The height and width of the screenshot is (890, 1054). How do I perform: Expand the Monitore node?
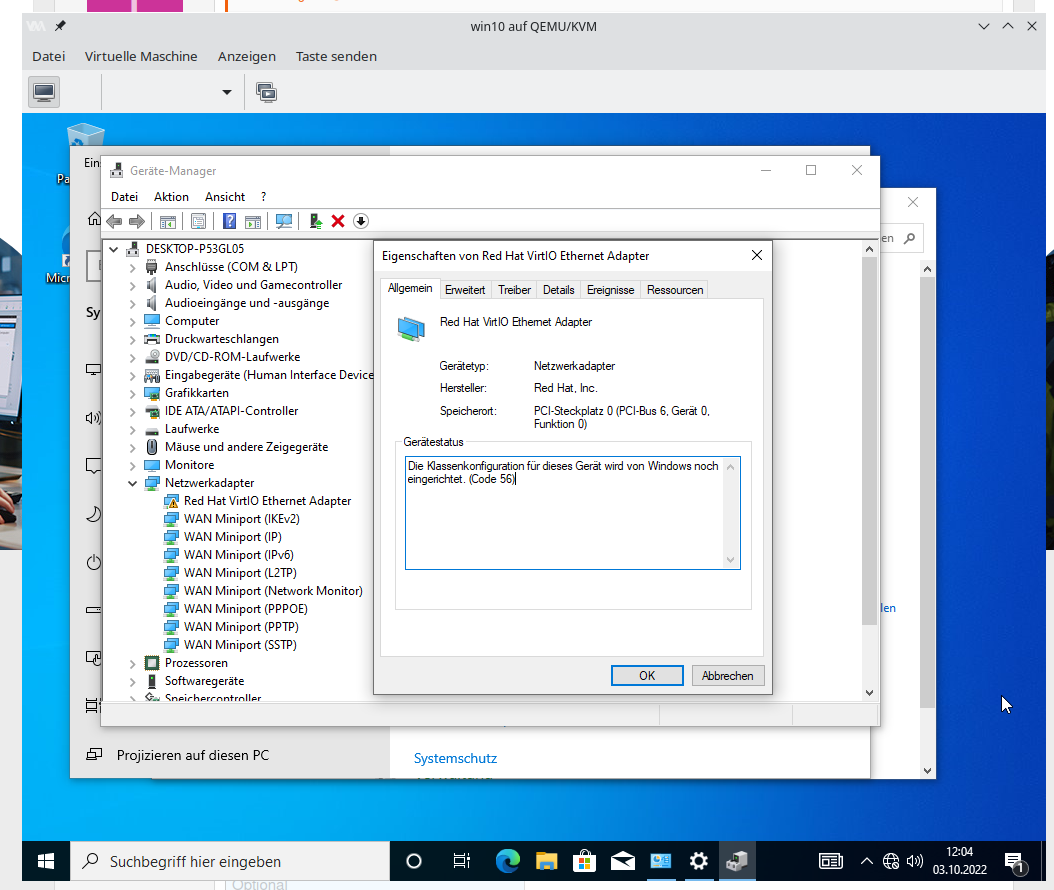pyautogui.click(x=132, y=465)
